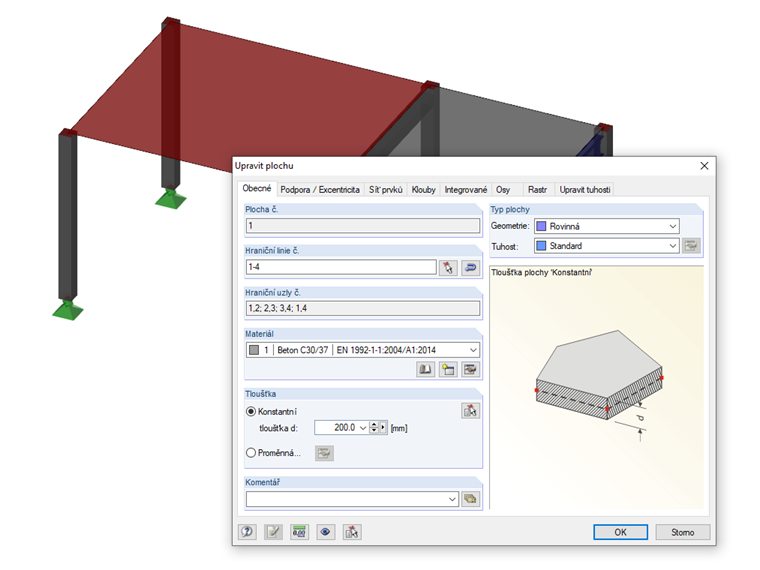Screen dimensions: 760x570
Task: Open the material library book icon
Action: (426, 369)
